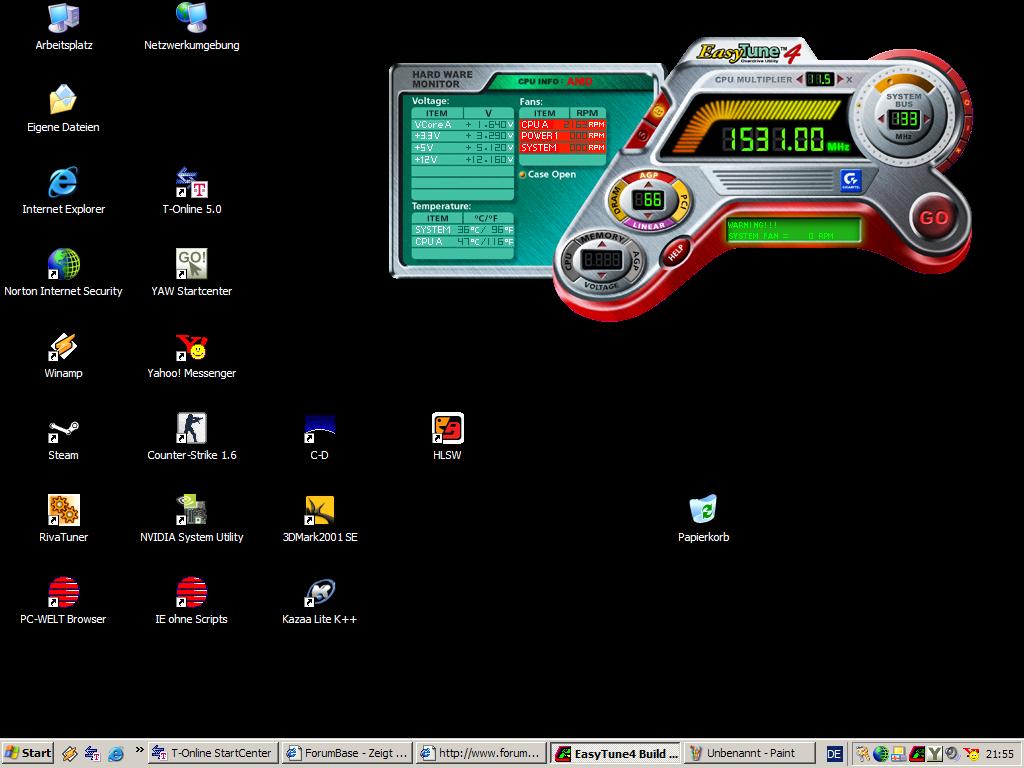The height and width of the screenshot is (768, 1024).
Task: Select AGP segment on clock dial
Action: click(648, 176)
